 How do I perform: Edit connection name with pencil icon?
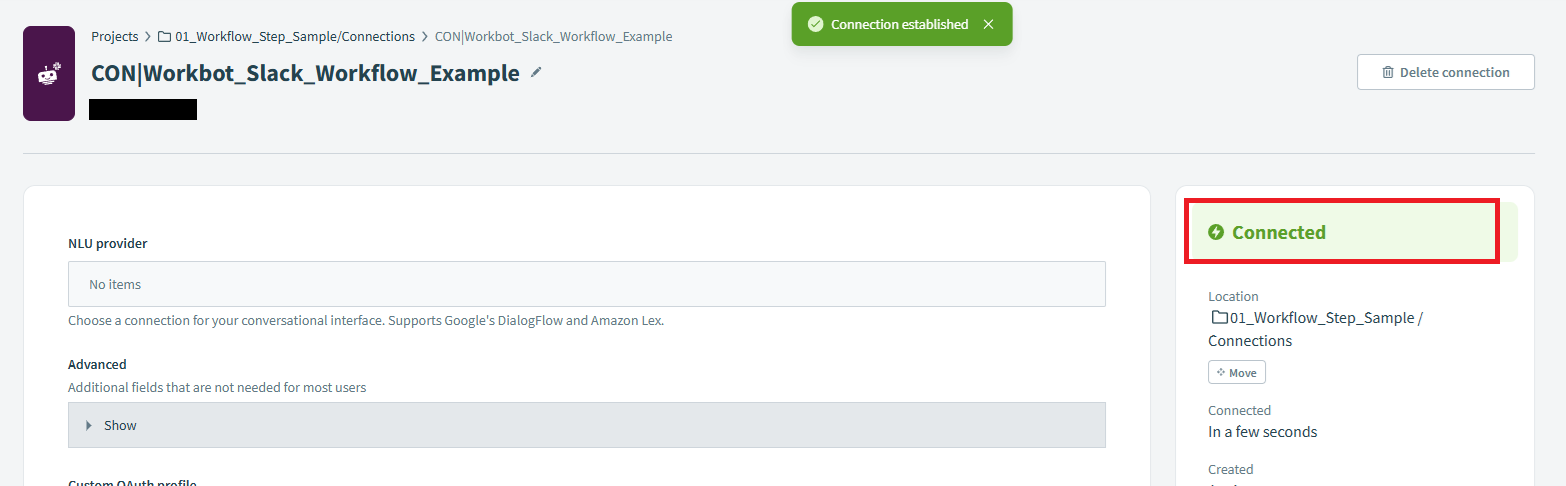pyautogui.click(x=536, y=72)
